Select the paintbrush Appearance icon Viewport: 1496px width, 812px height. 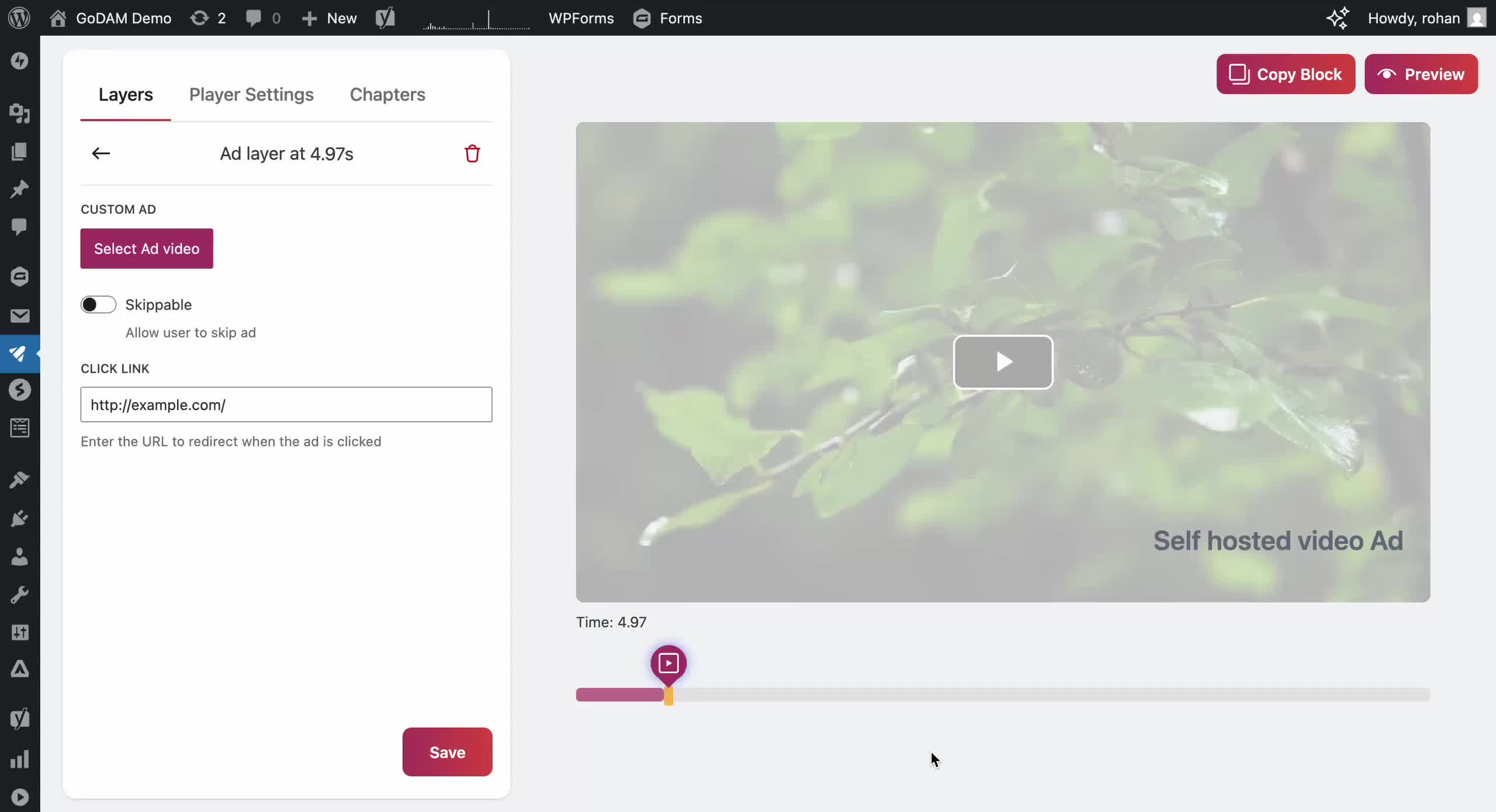[x=19, y=479]
